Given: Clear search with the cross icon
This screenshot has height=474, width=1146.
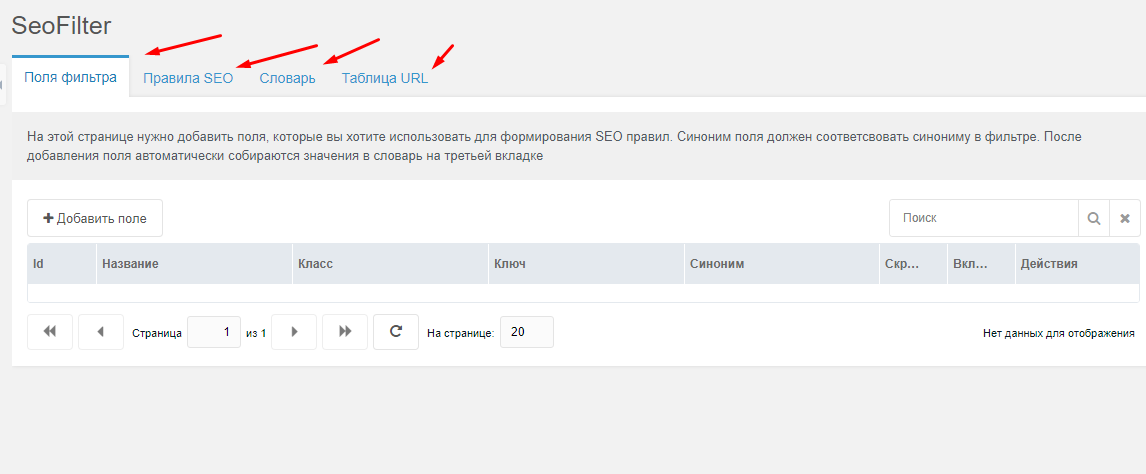Looking at the screenshot, I should pos(1125,218).
